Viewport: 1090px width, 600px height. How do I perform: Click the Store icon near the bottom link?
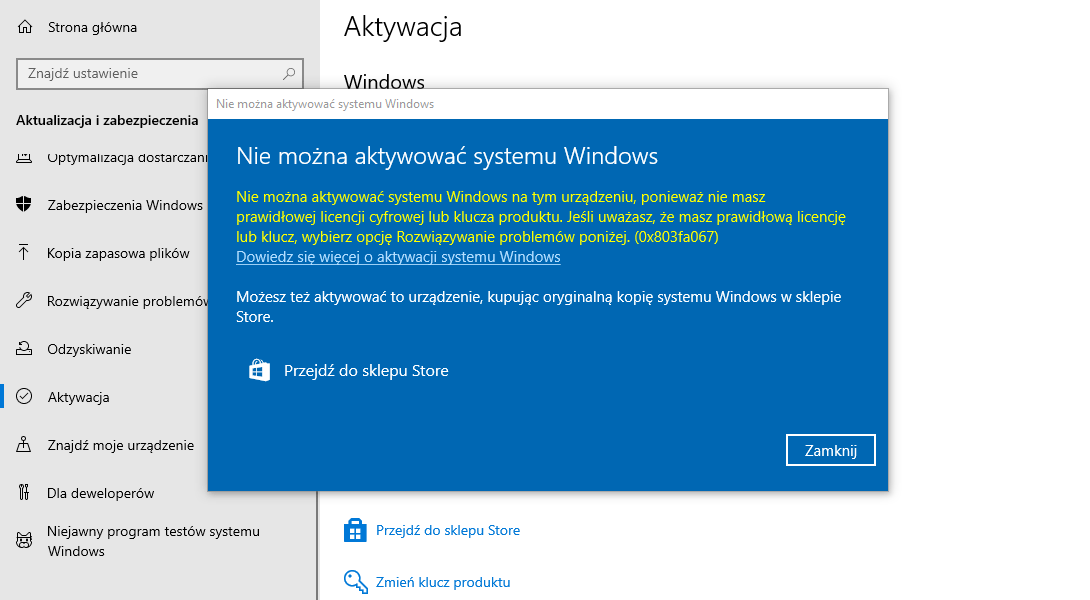356,530
